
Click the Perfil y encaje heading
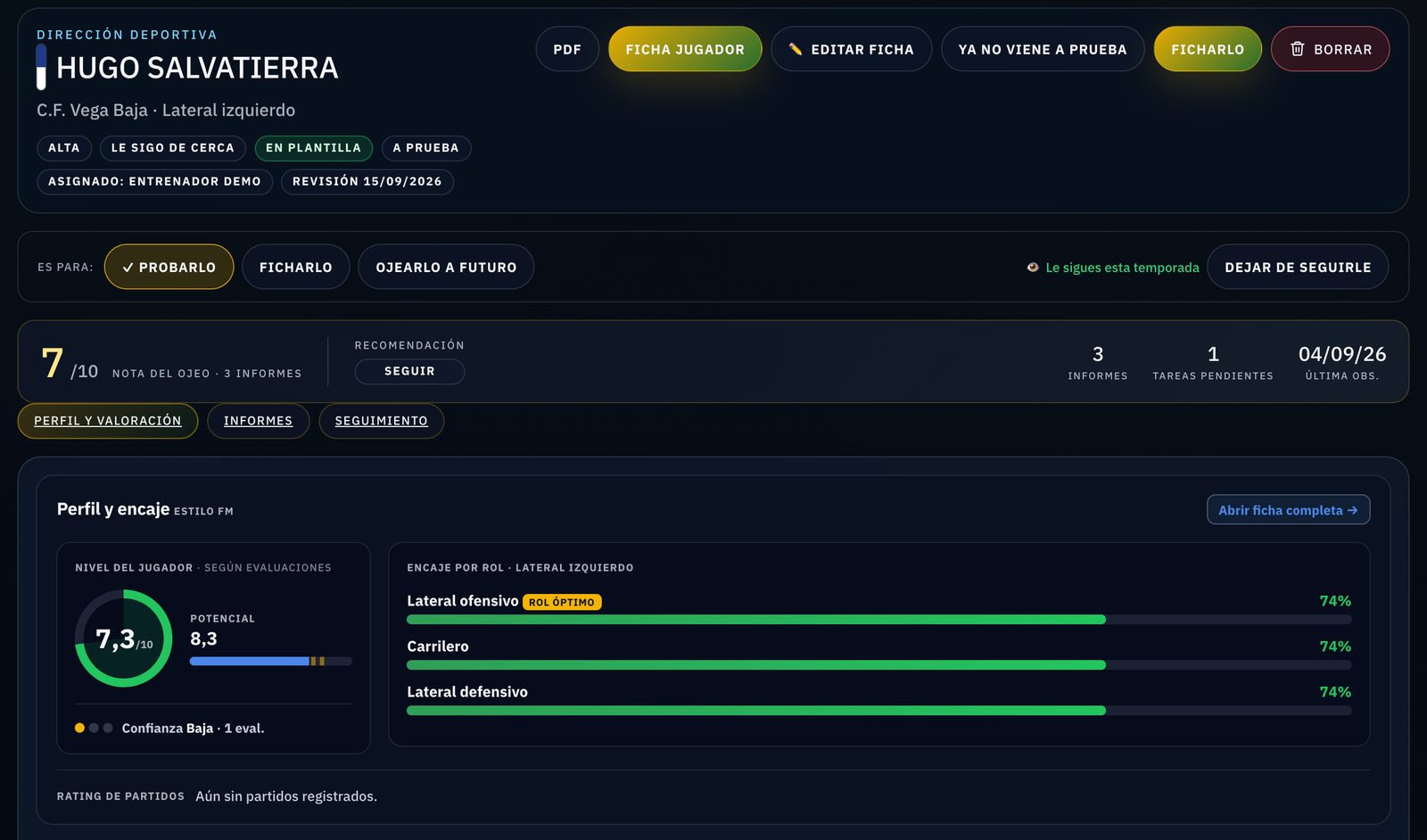113,509
